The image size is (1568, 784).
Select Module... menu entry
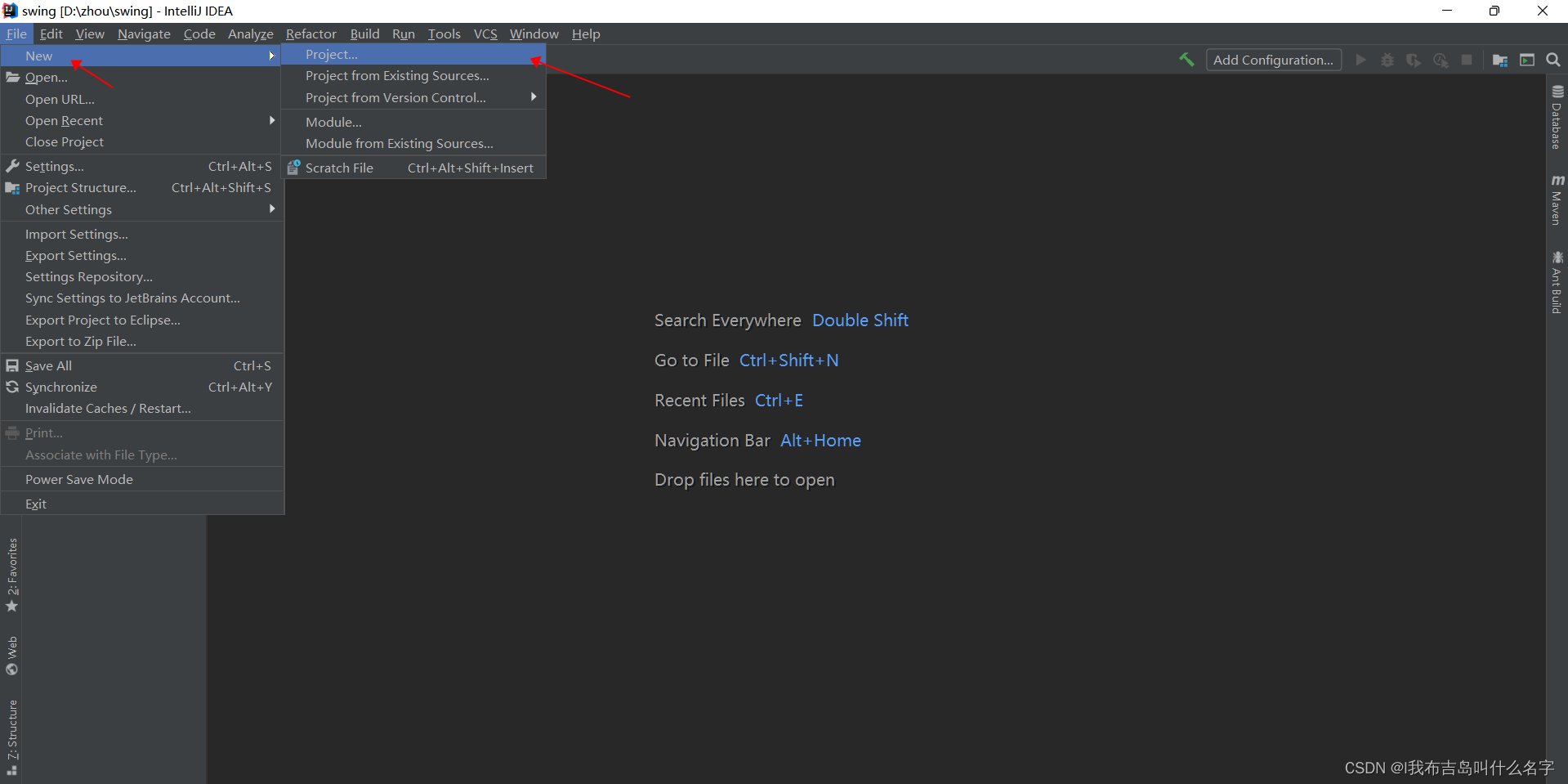pyautogui.click(x=413, y=122)
